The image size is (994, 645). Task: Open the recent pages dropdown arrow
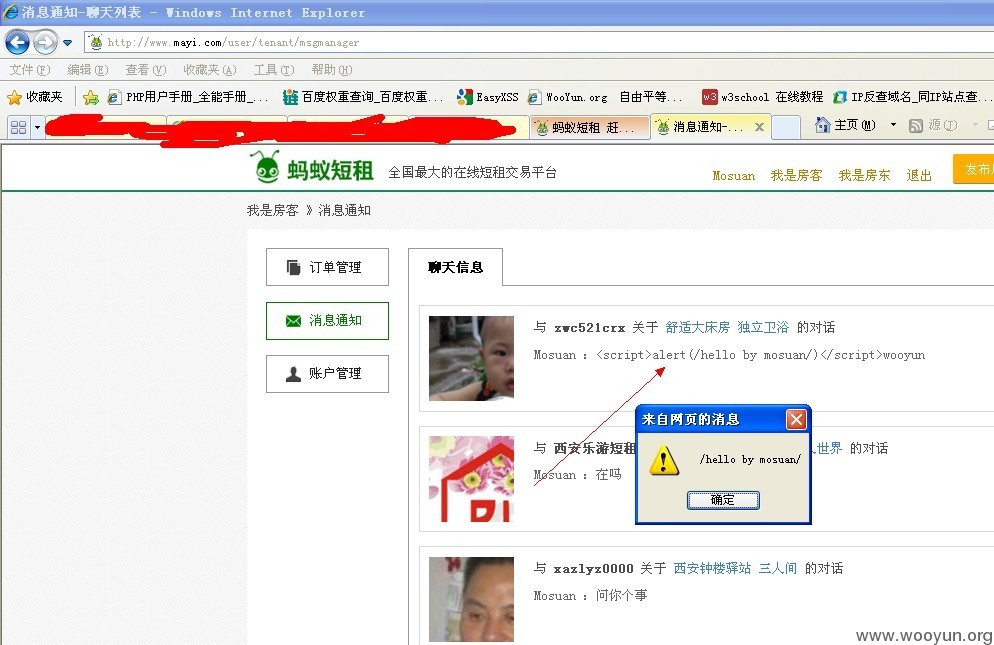pos(68,43)
